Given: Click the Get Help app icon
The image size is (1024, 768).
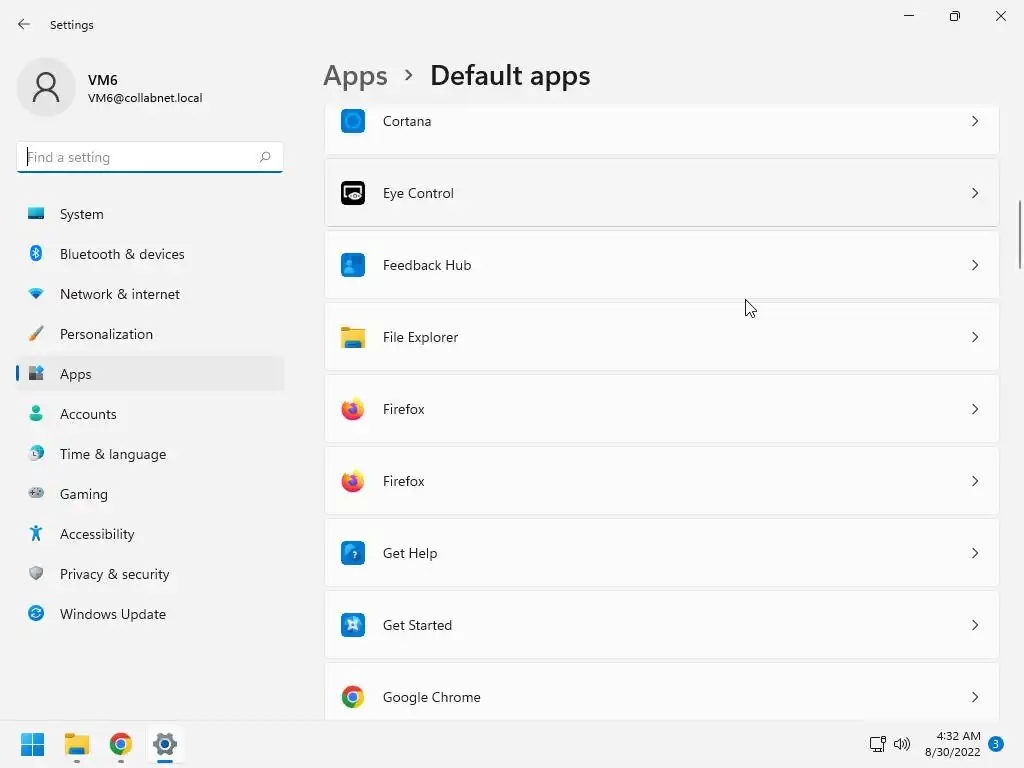Looking at the screenshot, I should tap(353, 553).
